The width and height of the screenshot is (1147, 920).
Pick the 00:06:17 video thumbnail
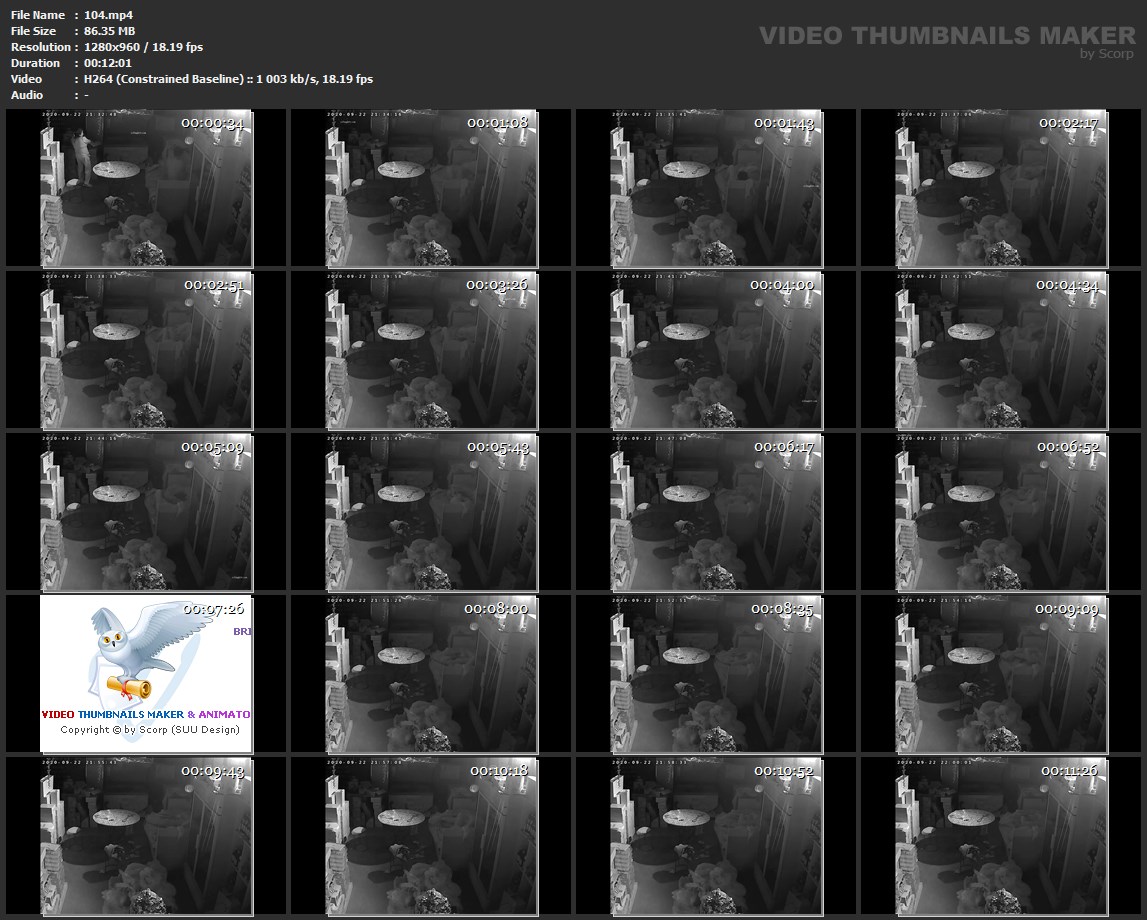pyautogui.click(x=716, y=512)
